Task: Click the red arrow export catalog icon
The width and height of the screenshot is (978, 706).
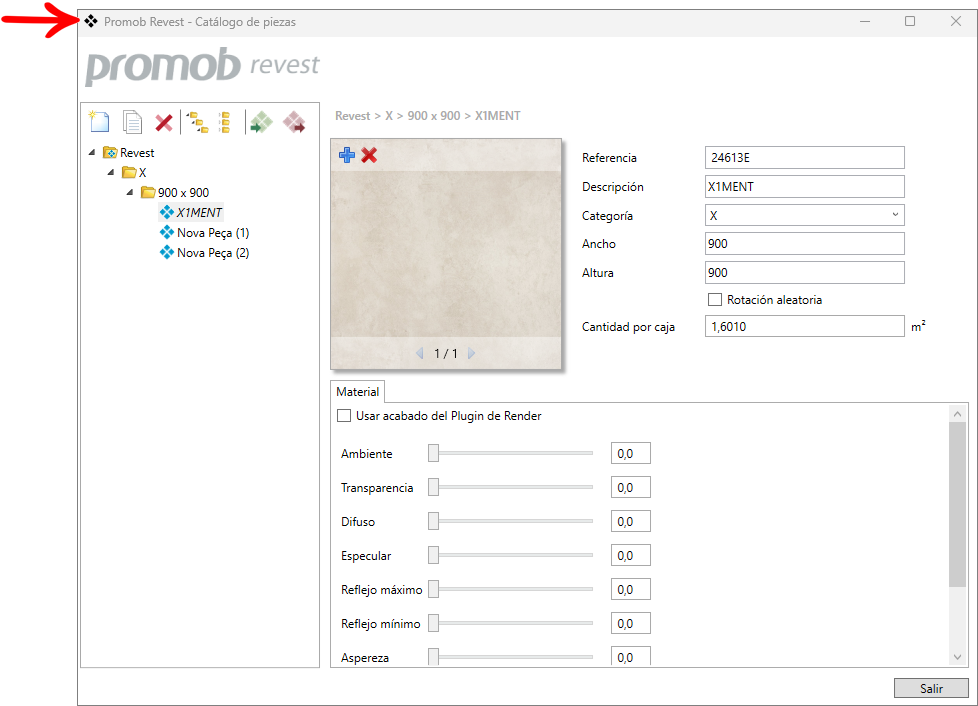Action: point(294,122)
